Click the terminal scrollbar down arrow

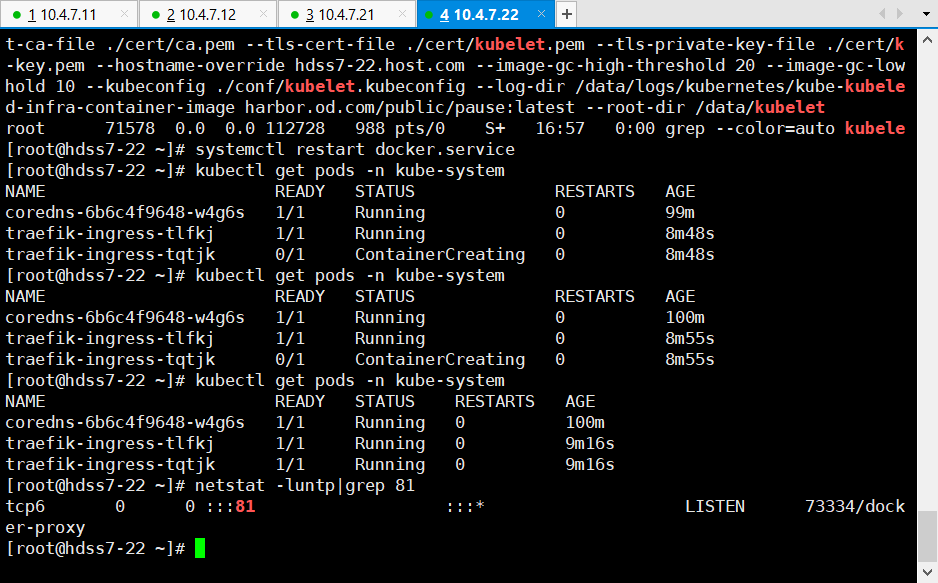point(927,573)
